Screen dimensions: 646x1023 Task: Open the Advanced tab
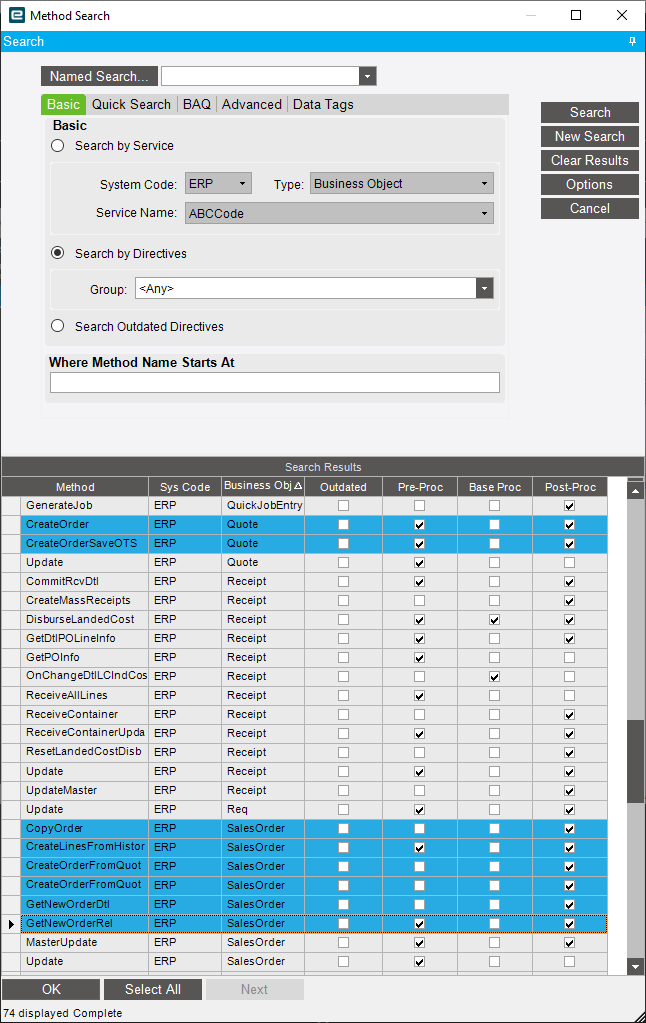[x=252, y=104]
